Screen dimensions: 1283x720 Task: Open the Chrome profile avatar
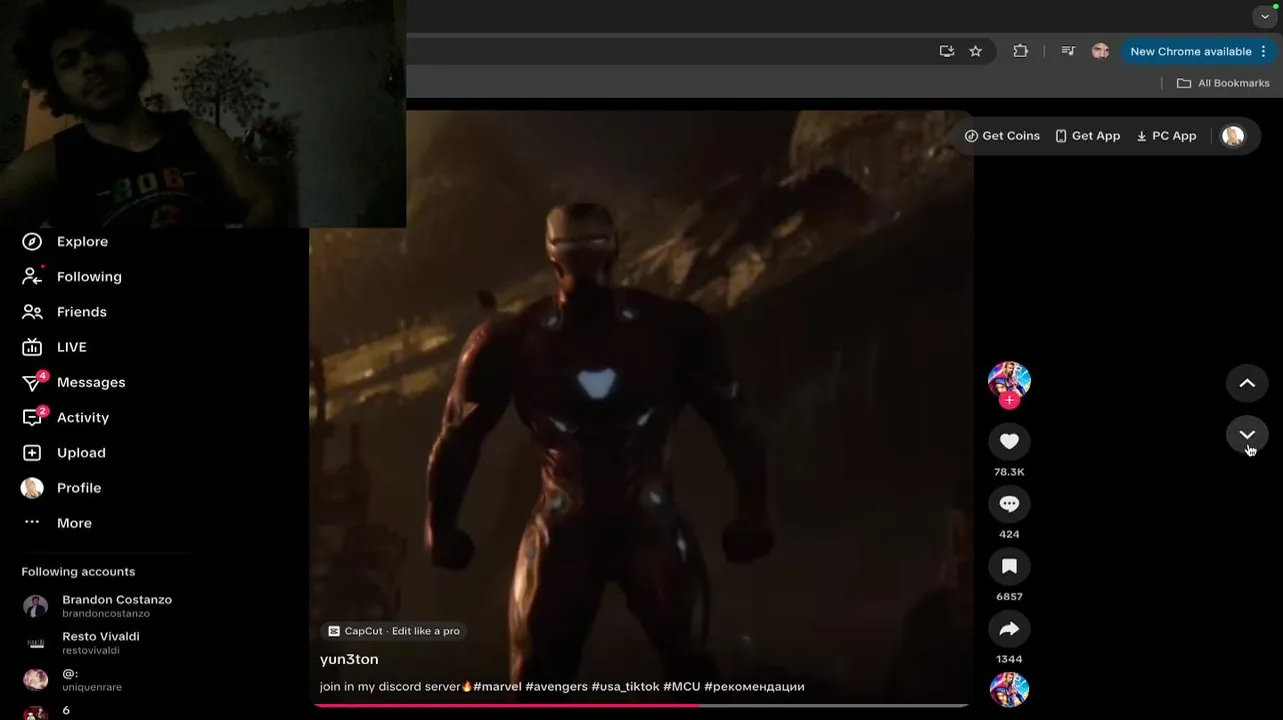(x=1100, y=51)
